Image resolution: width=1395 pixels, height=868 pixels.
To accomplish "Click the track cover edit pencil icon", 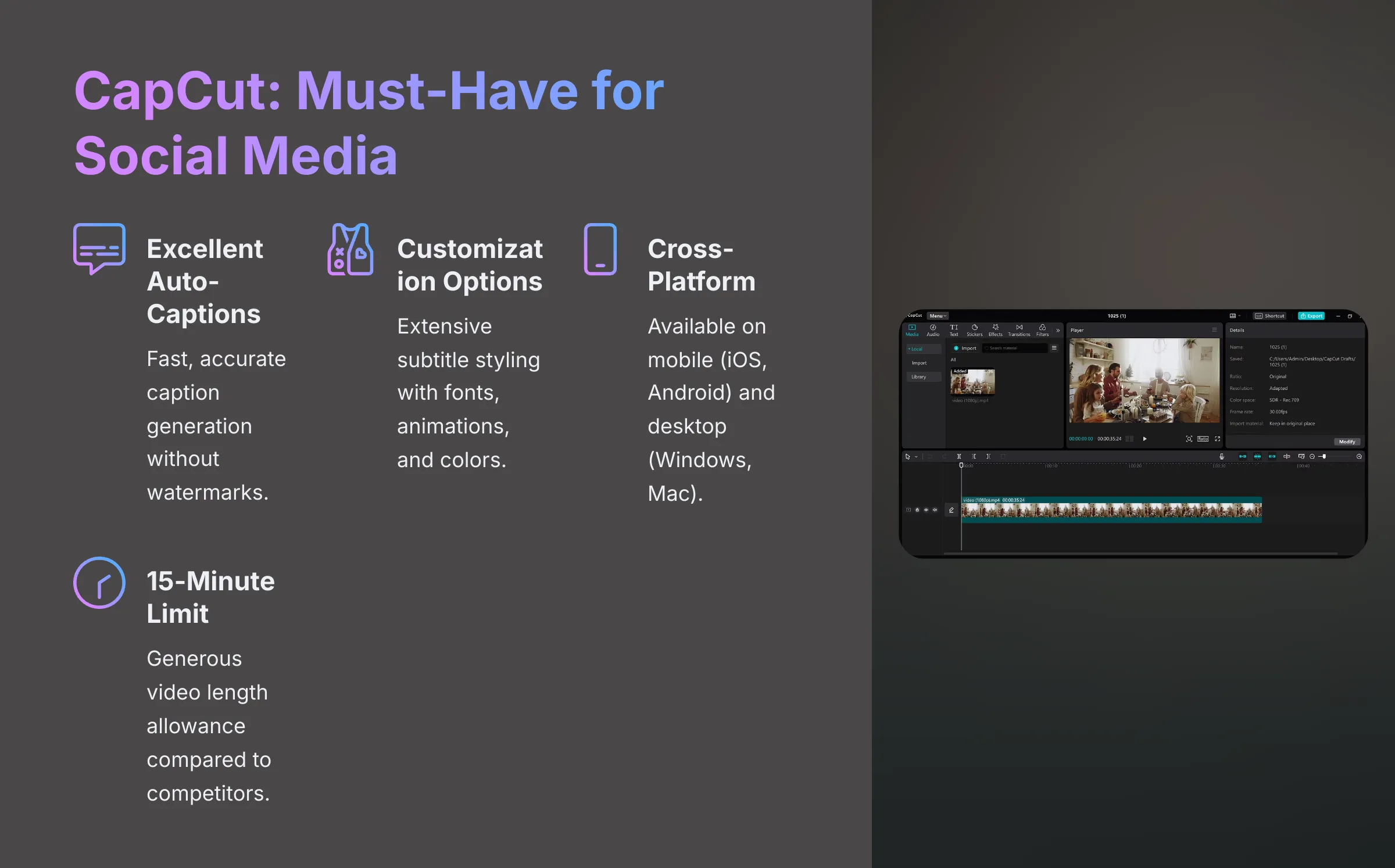I will tap(952, 510).
